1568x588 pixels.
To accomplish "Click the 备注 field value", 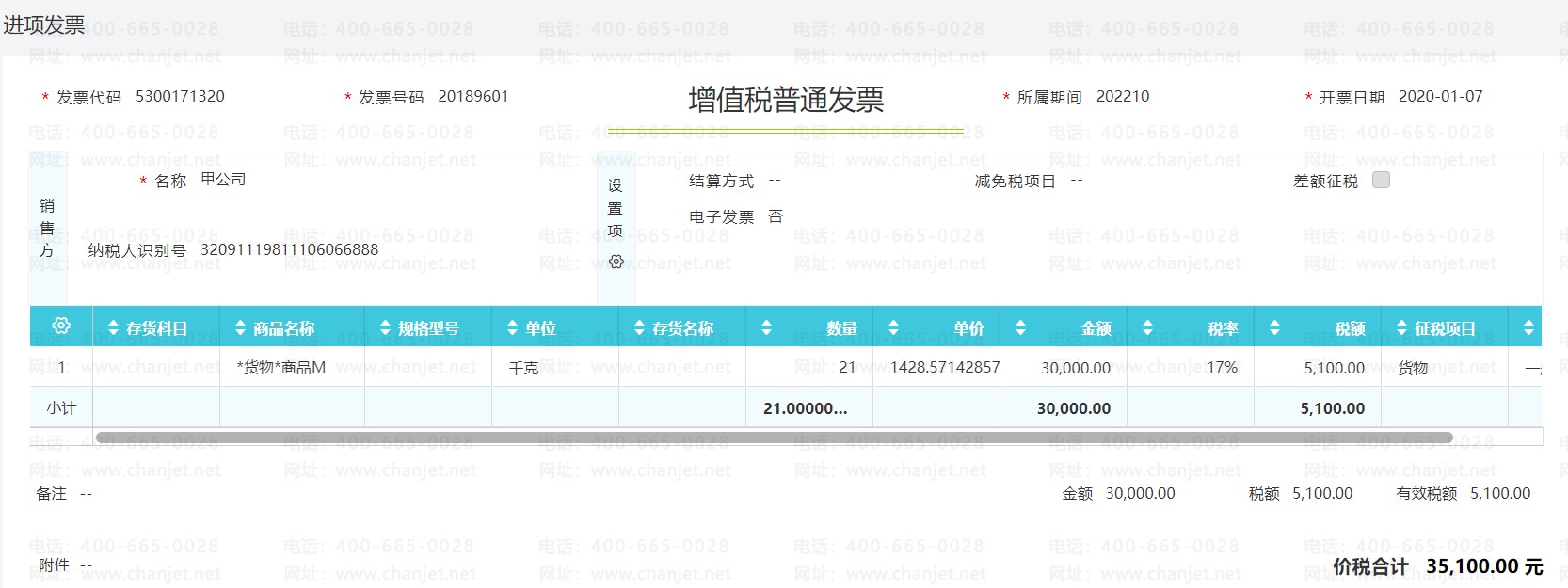I will pyautogui.click(x=86, y=493).
